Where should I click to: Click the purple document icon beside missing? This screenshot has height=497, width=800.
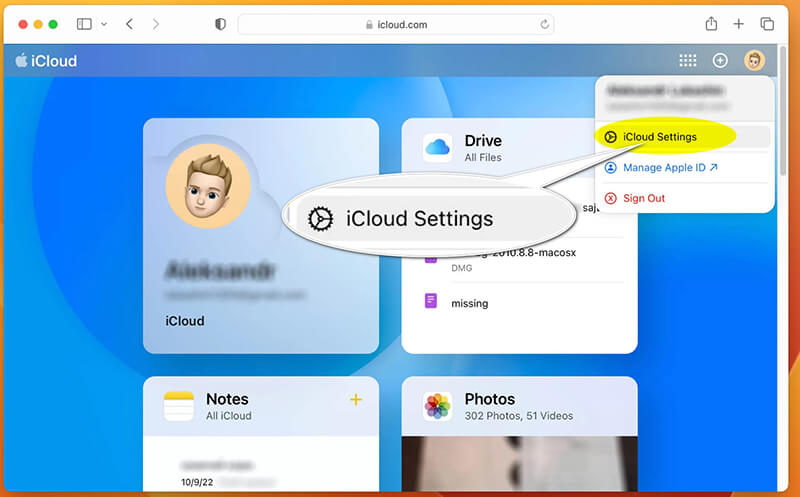pos(431,301)
